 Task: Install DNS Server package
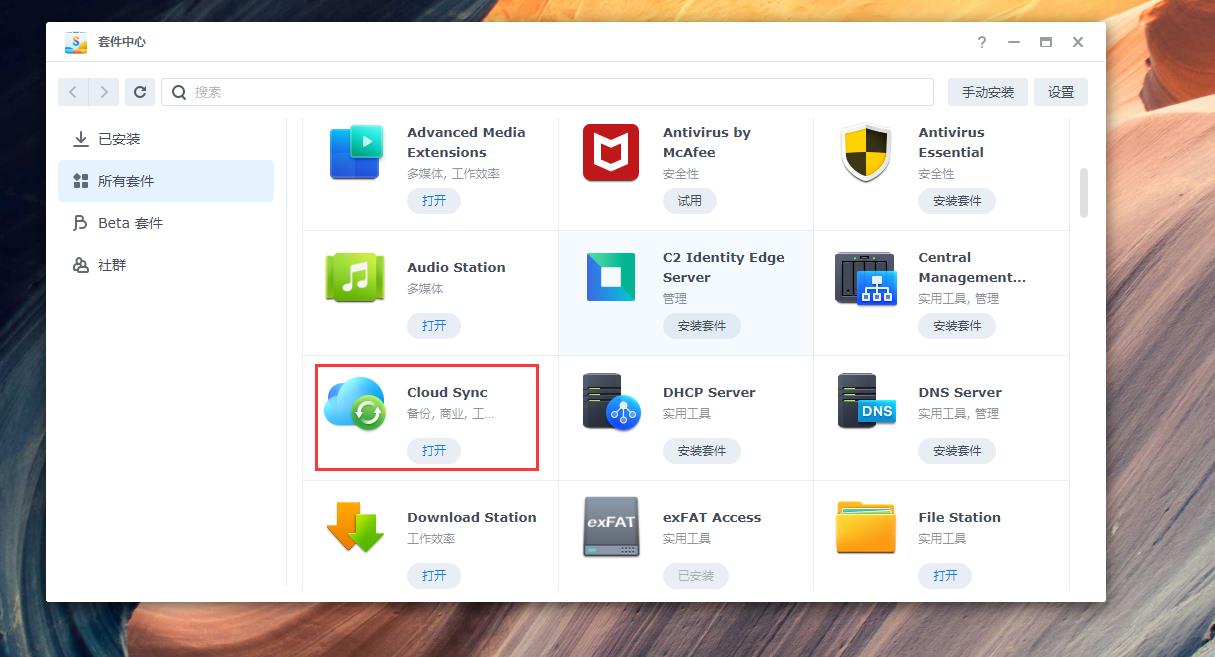click(957, 450)
